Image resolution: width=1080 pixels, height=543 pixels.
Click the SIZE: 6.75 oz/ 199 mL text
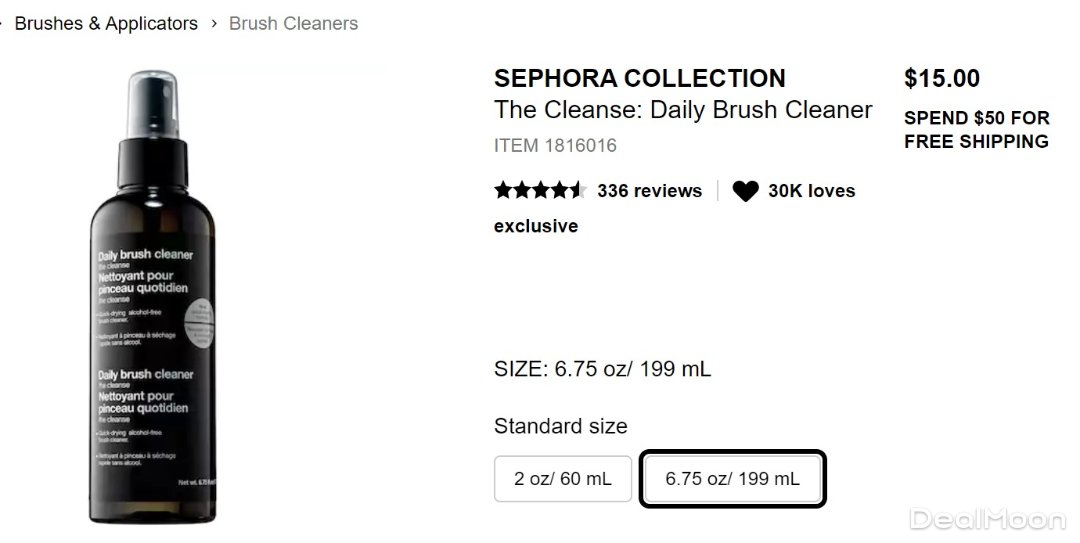(602, 369)
